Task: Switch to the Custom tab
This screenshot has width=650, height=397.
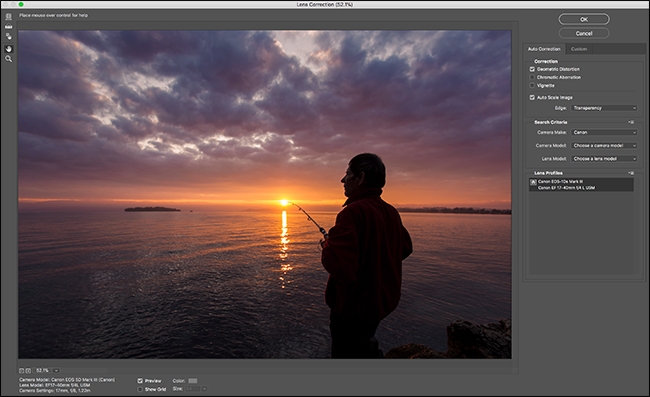Action: pos(579,49)
